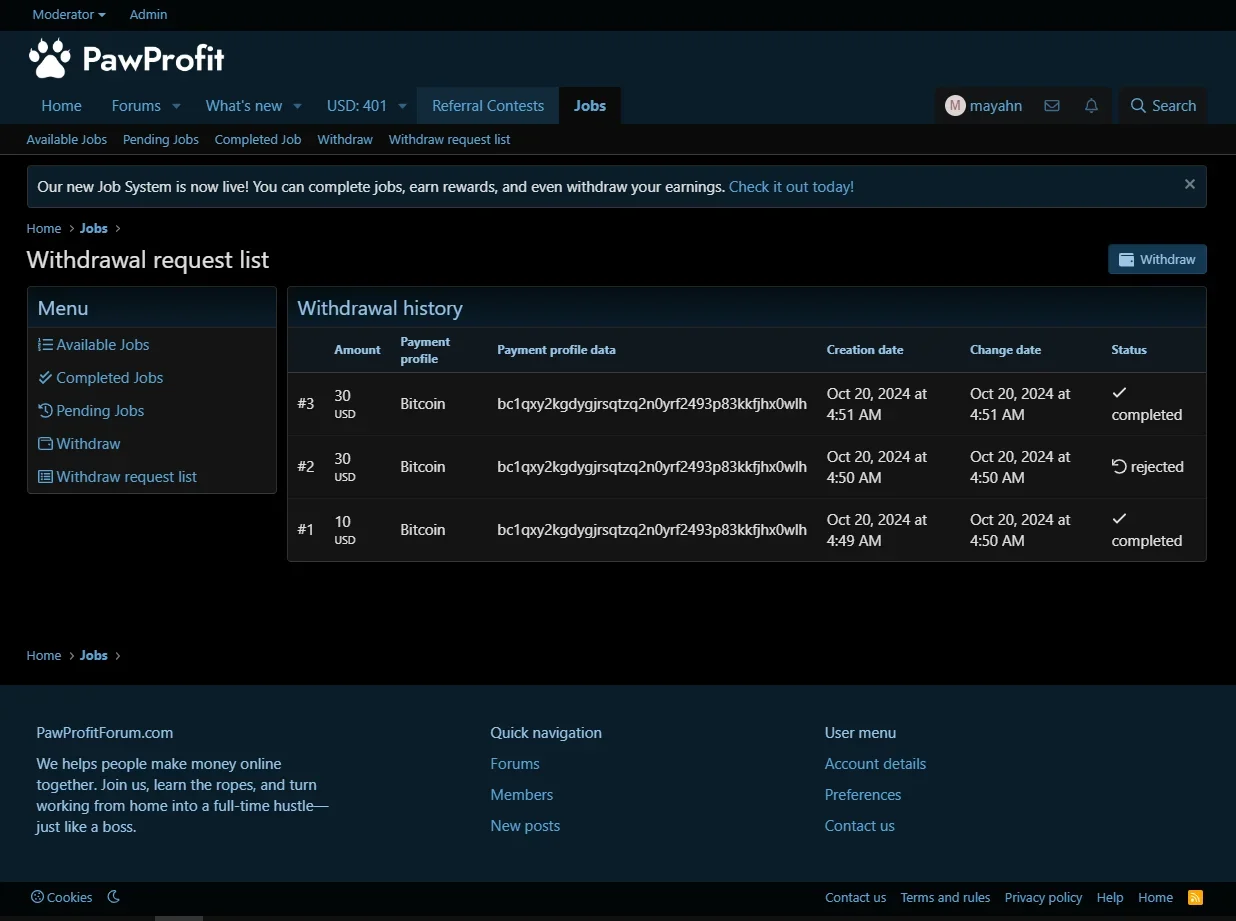Click the mayahn user avatar
The height and width of the screenshot is (921, 1236).
[x=955, y=106]
